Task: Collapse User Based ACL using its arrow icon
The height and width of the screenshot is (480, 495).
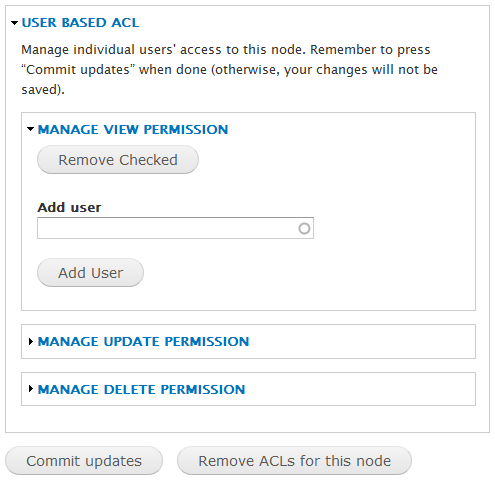Action: [14, 23]
